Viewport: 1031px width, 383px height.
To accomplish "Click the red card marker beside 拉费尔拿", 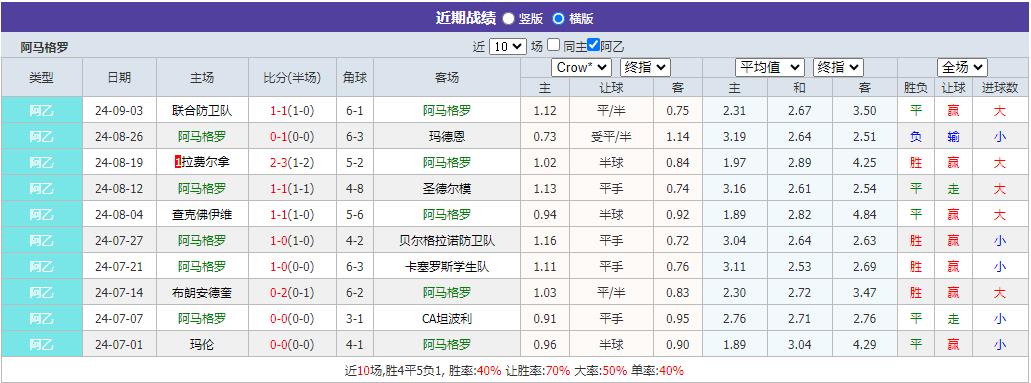I will click(178, 163).
